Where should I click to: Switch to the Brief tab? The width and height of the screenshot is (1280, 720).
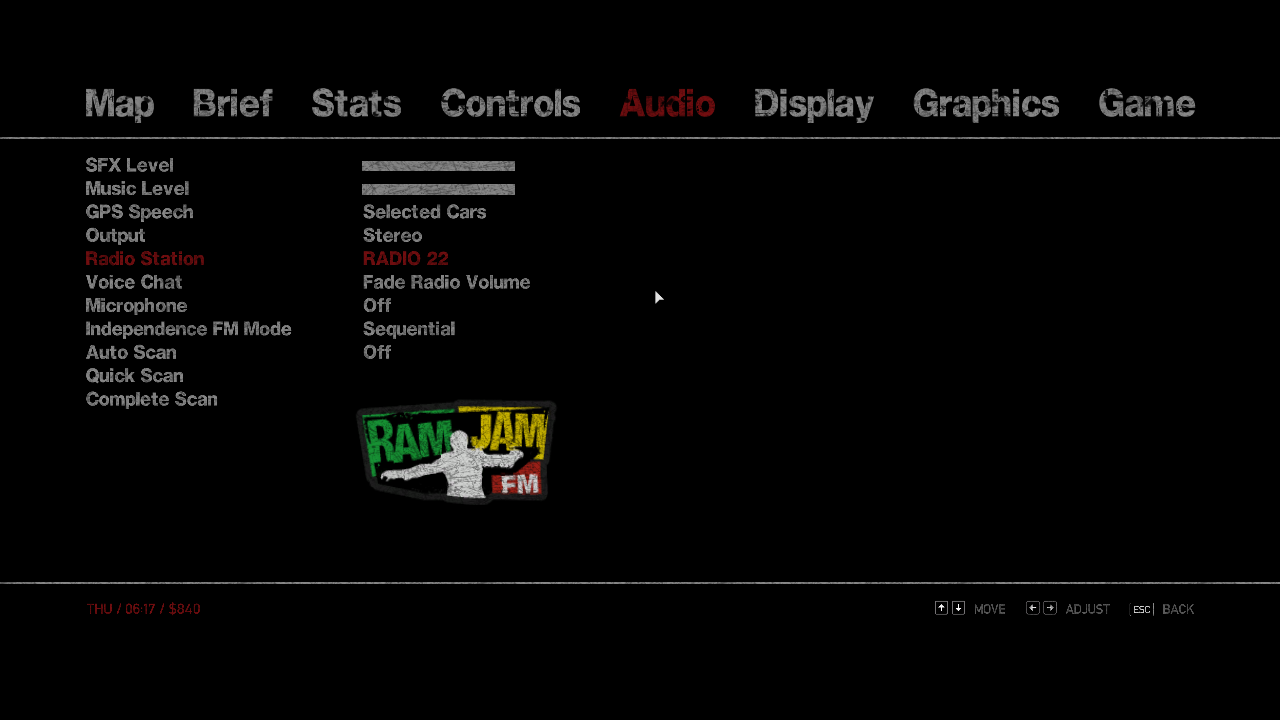pyautogui.click(x=232, y=104)
